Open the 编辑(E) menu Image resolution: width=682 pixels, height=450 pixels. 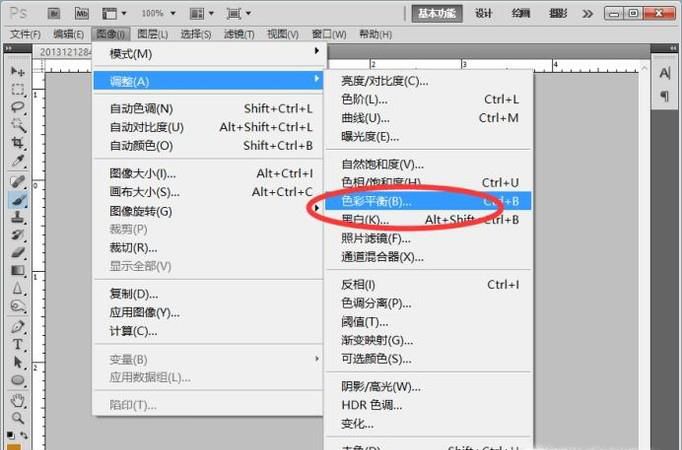(68, 34)
